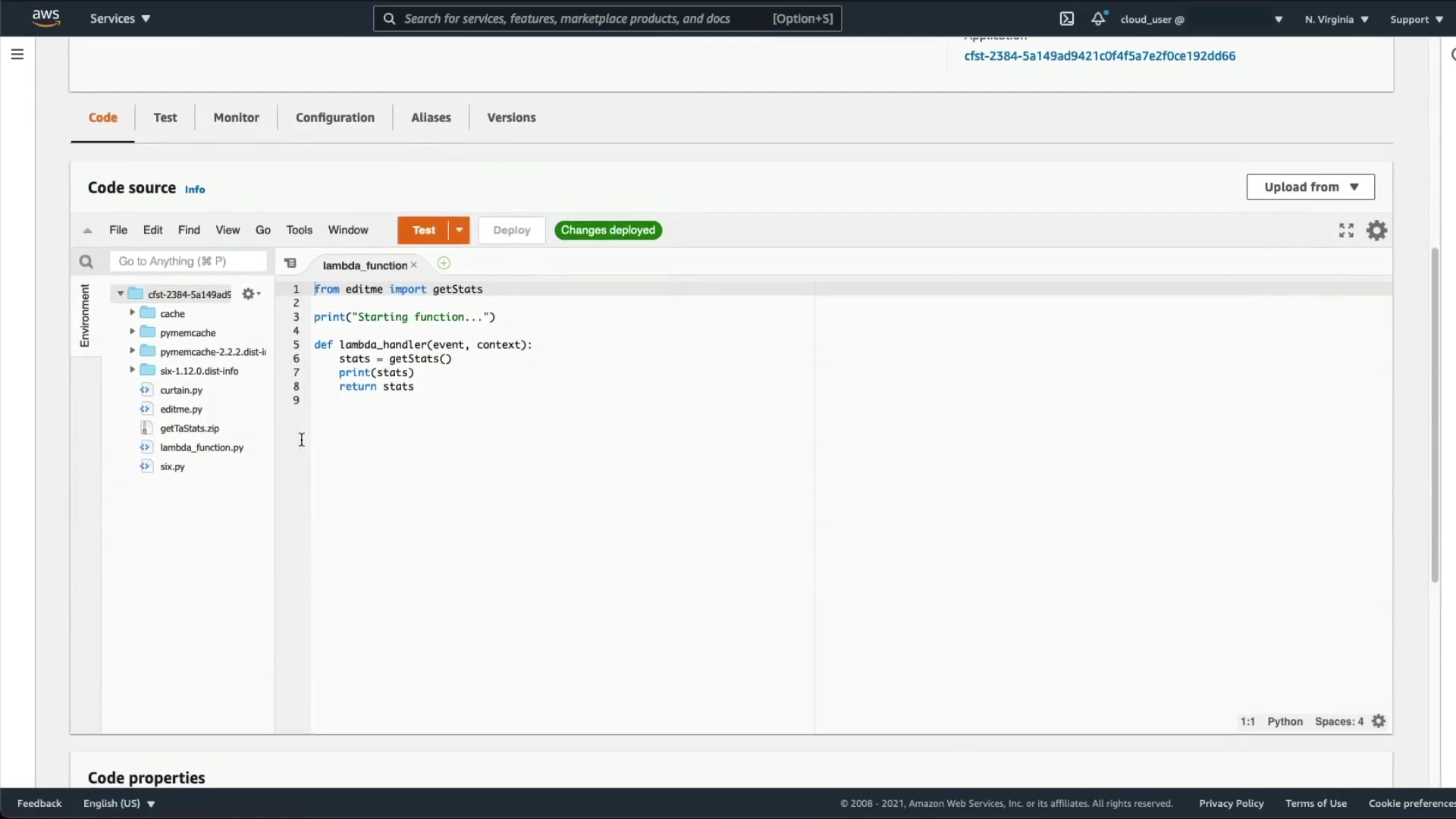Image resolution: width=1456 pixels, height=819 pixels.
Task: Open the Tools menu
Action: point(299,230)
